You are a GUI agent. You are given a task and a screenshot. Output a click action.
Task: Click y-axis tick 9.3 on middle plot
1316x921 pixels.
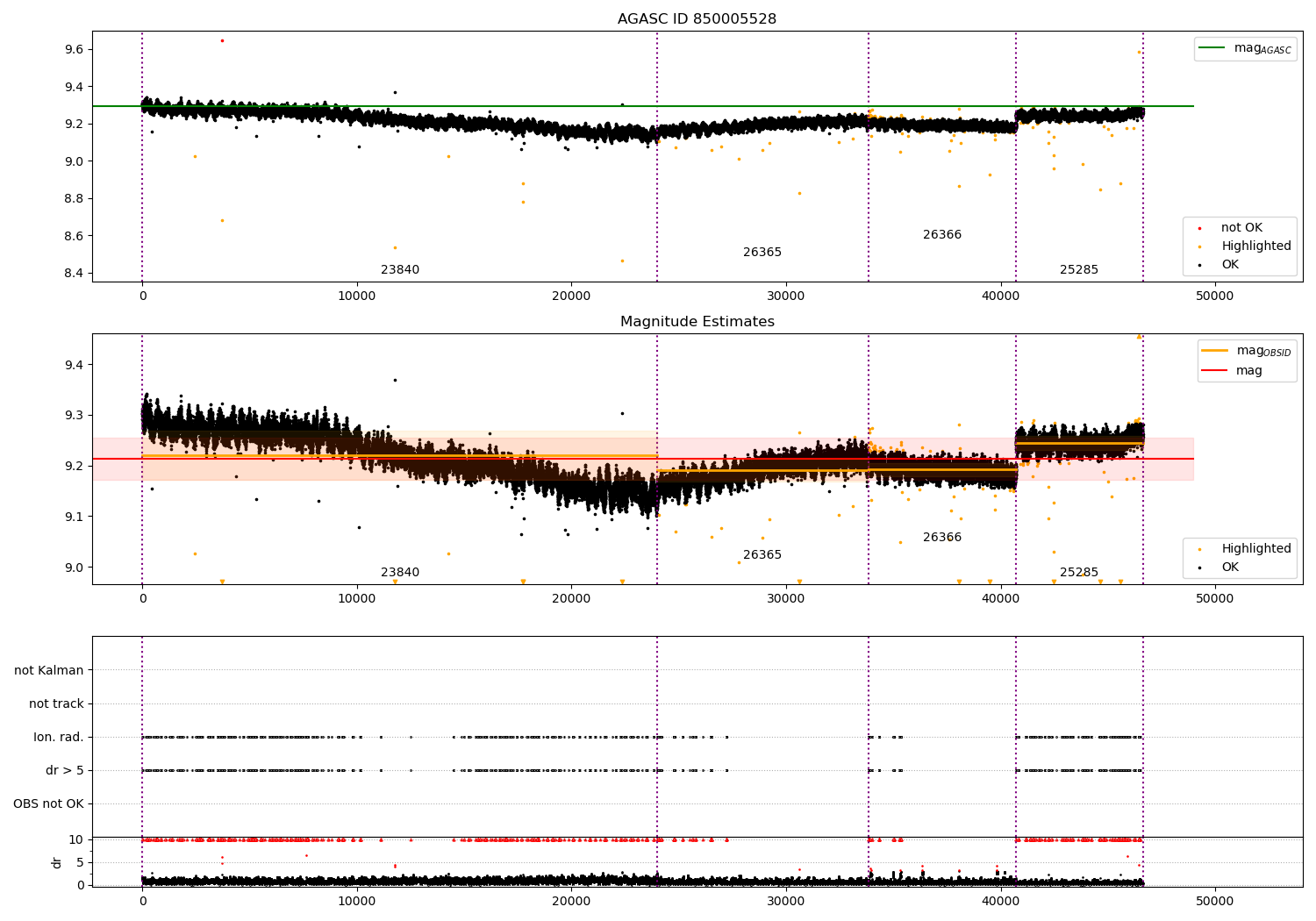pos(74,416)
